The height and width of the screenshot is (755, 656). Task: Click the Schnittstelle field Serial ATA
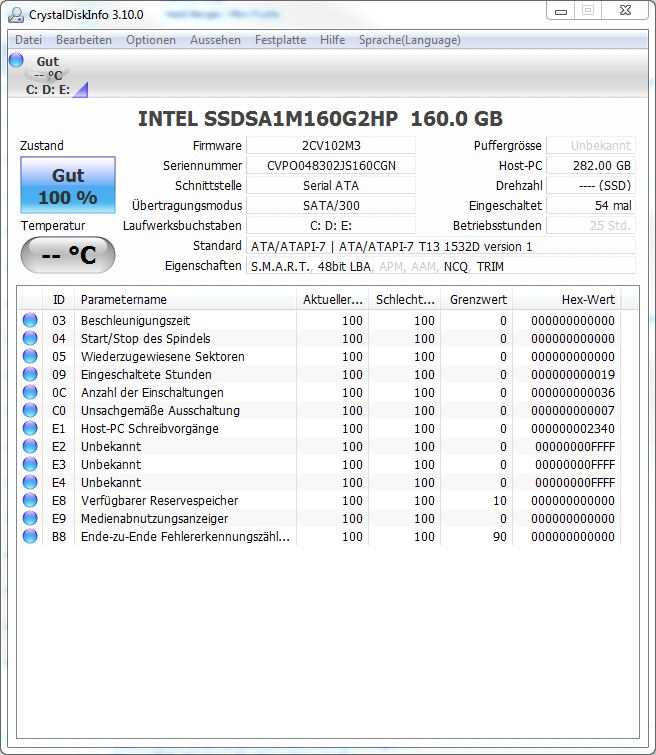(331, 185)
